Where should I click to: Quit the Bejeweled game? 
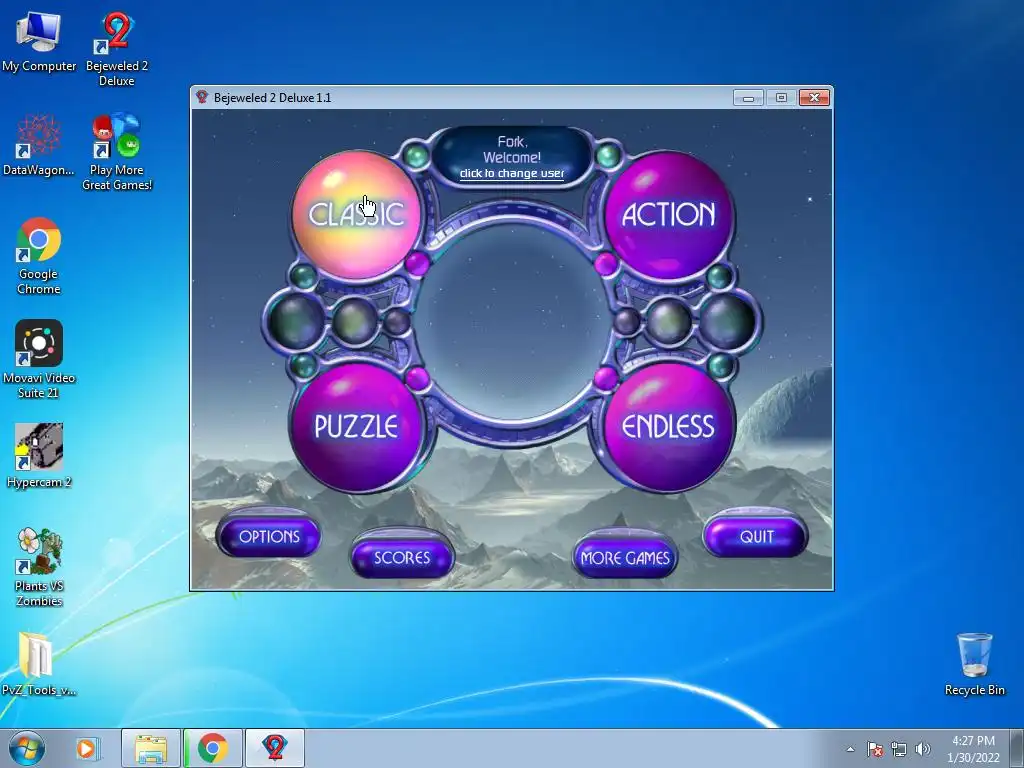(x=756, y=536)
